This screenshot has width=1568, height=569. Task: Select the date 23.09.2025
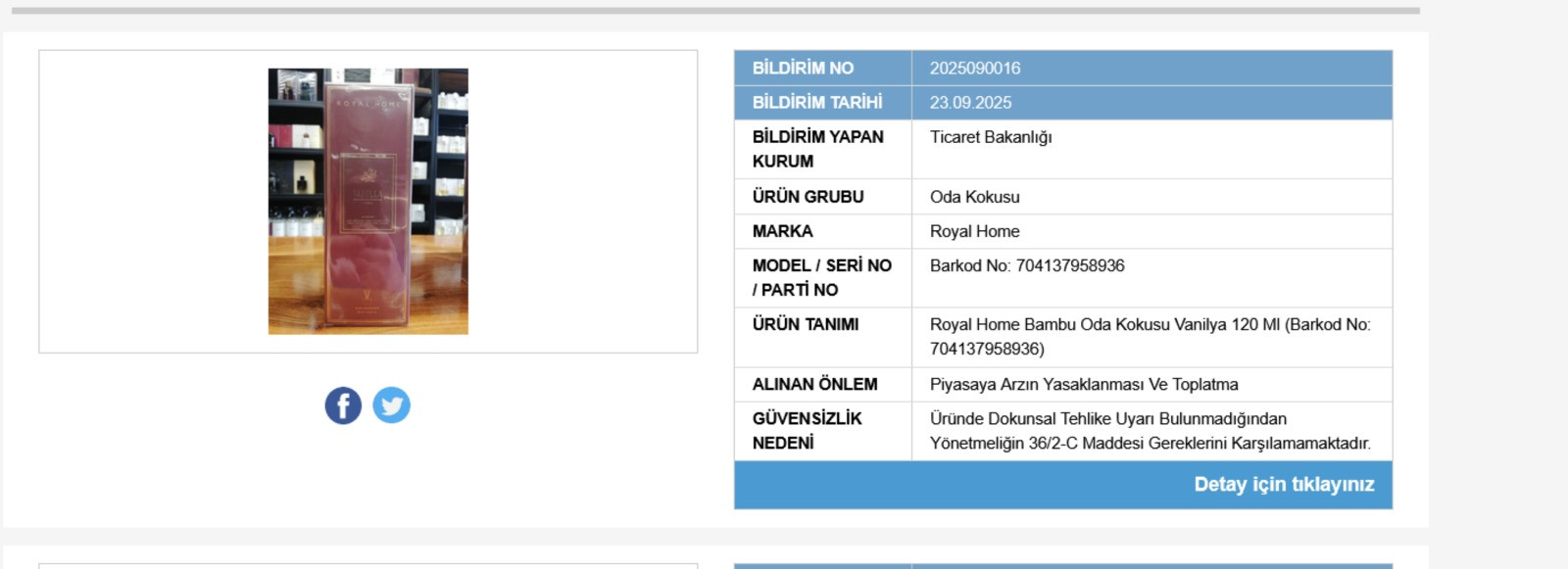pyautogui.click(x=970, y=103)
